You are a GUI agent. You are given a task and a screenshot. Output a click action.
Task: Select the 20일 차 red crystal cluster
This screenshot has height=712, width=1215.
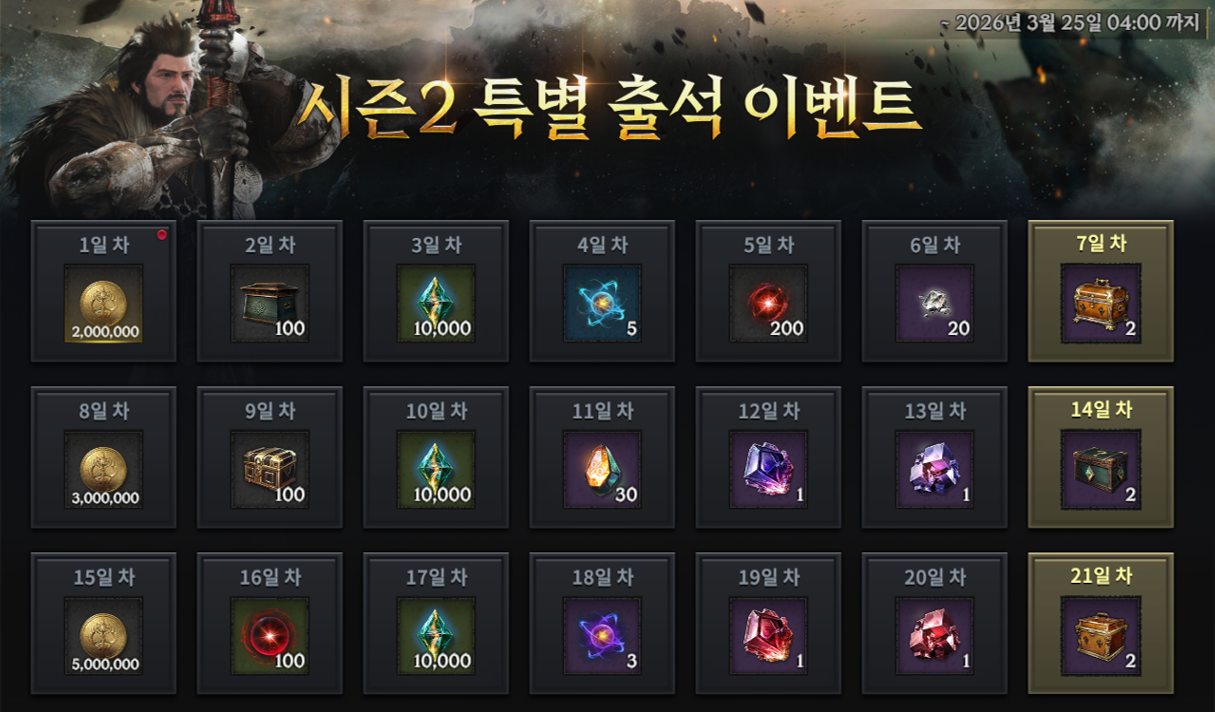tap(934, 636)
